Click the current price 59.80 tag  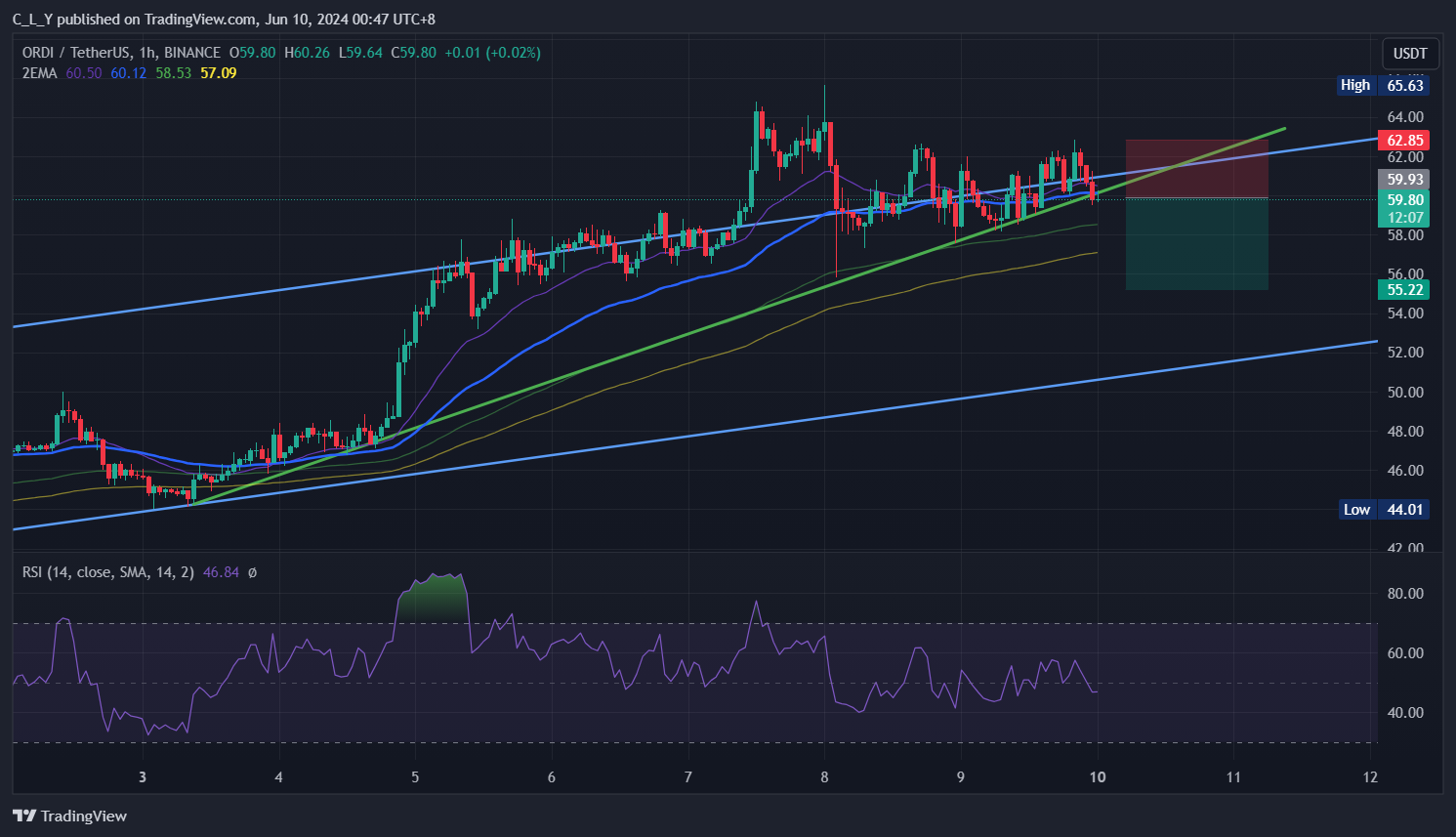point(1403,200)
